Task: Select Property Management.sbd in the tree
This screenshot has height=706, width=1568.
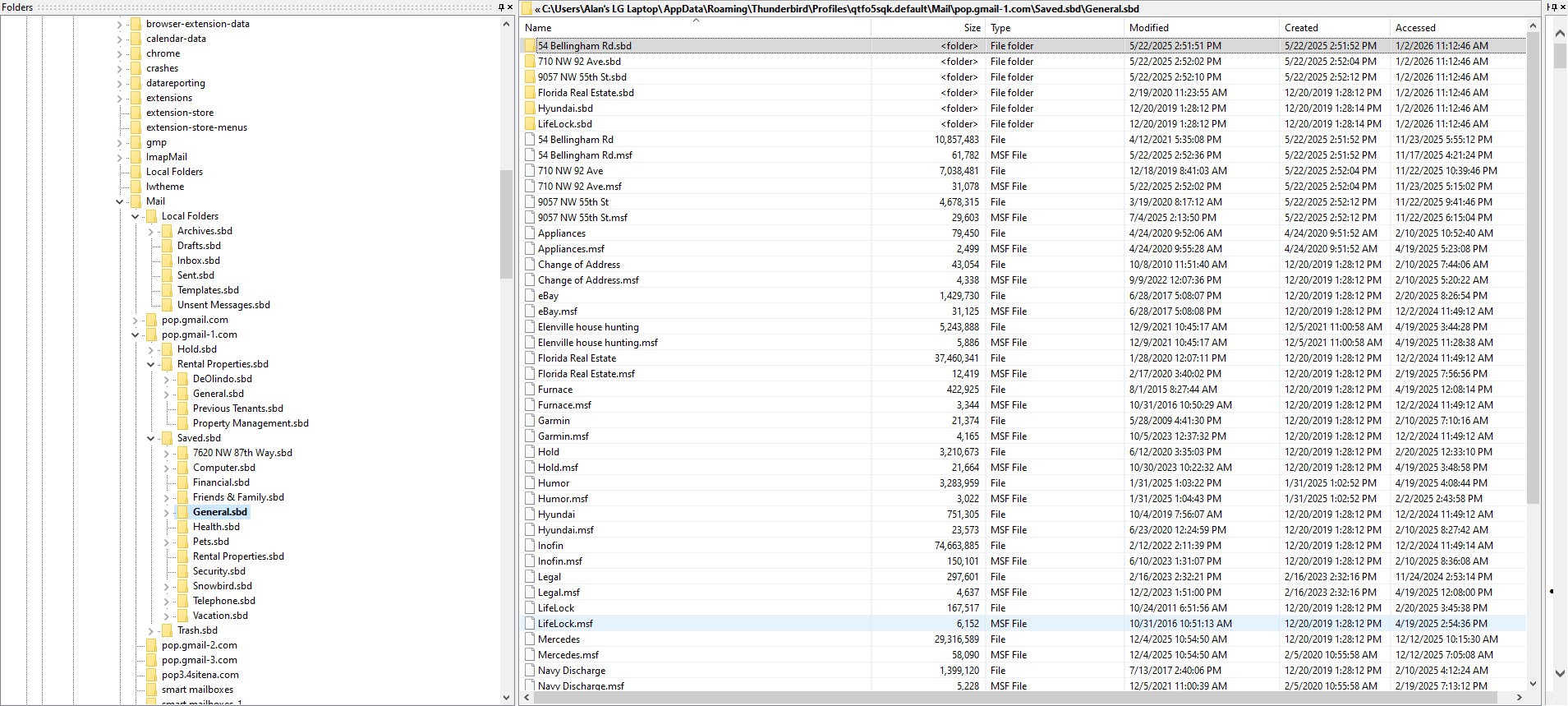Action: (251, 423)
